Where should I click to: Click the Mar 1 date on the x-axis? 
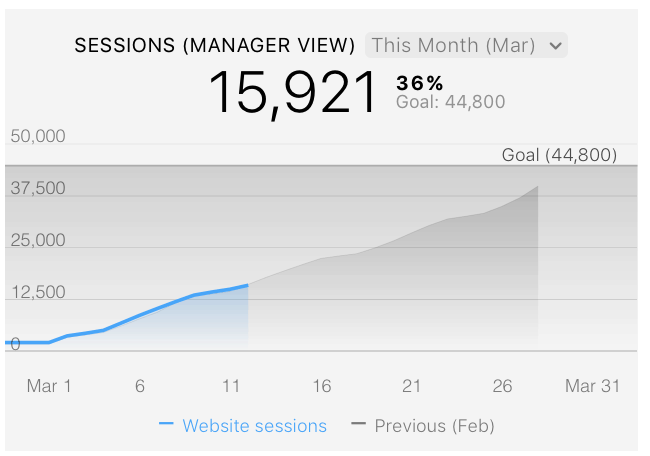(x=50, y=386)
